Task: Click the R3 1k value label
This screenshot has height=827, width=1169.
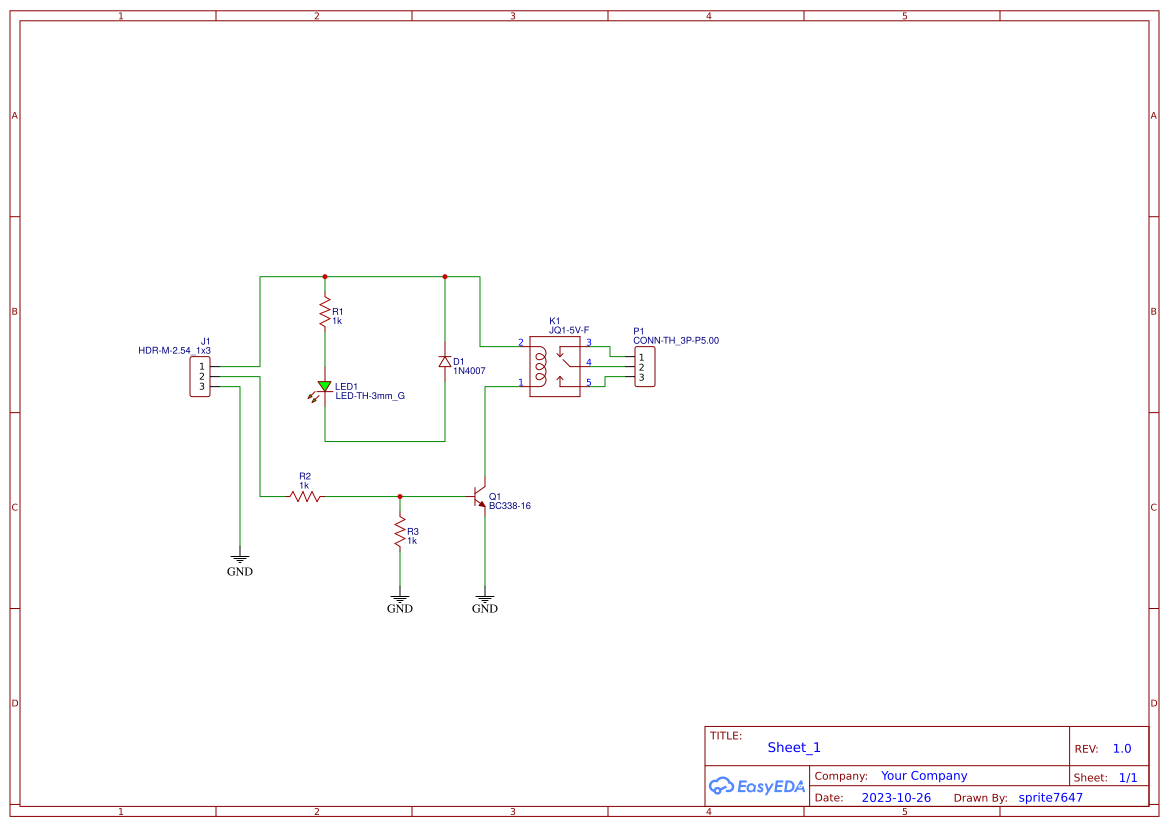Action: click(x=410, y=541)
